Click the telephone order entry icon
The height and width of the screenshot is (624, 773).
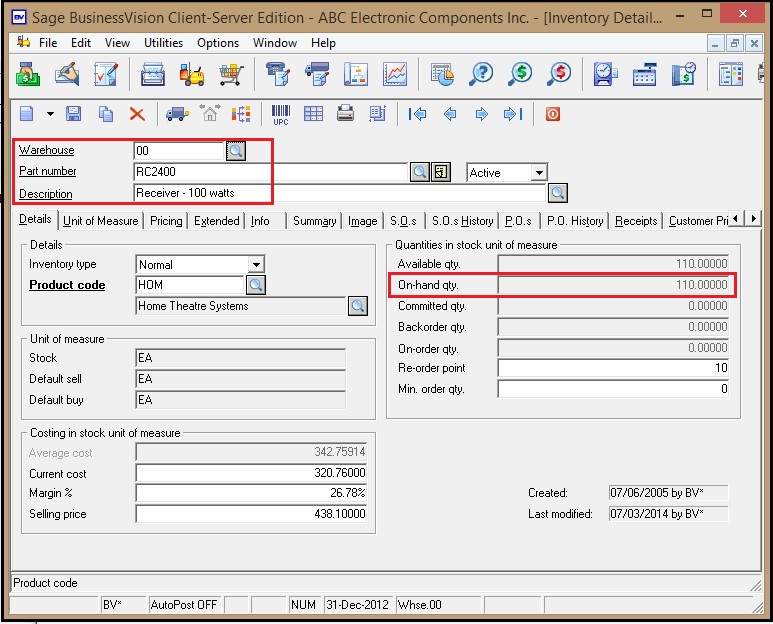279,74
